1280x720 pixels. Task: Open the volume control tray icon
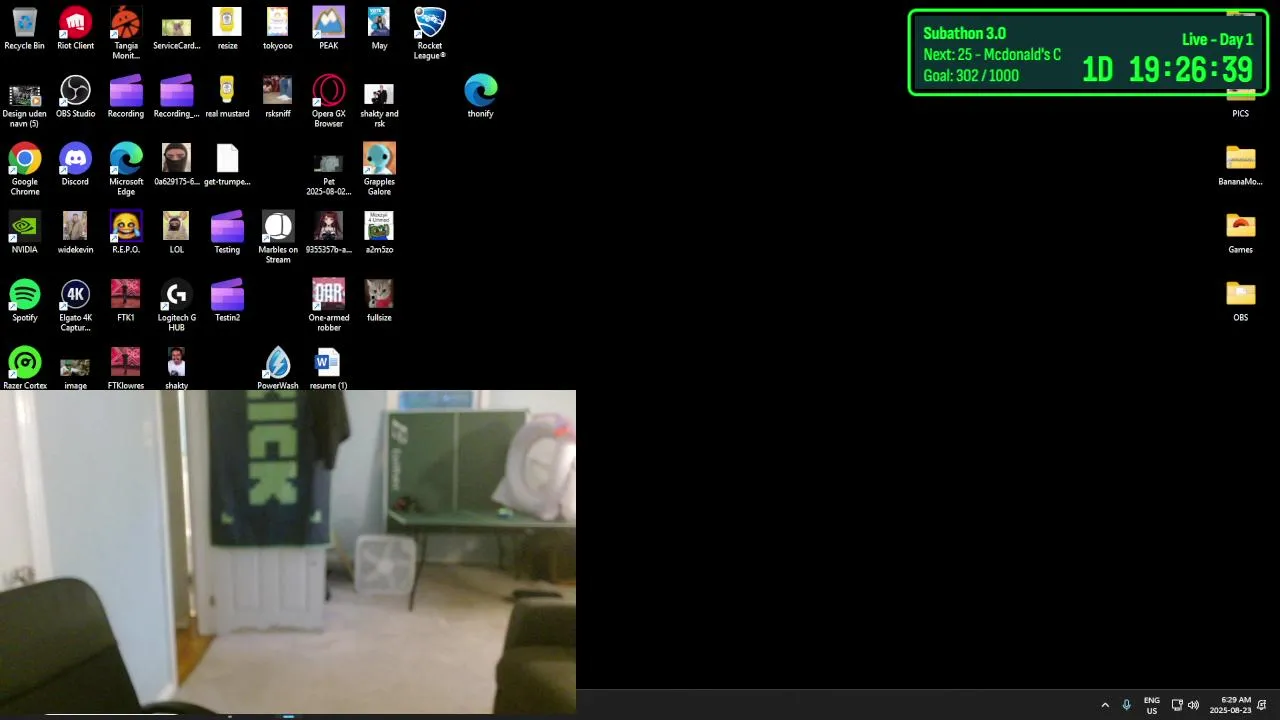[1193, 705]
